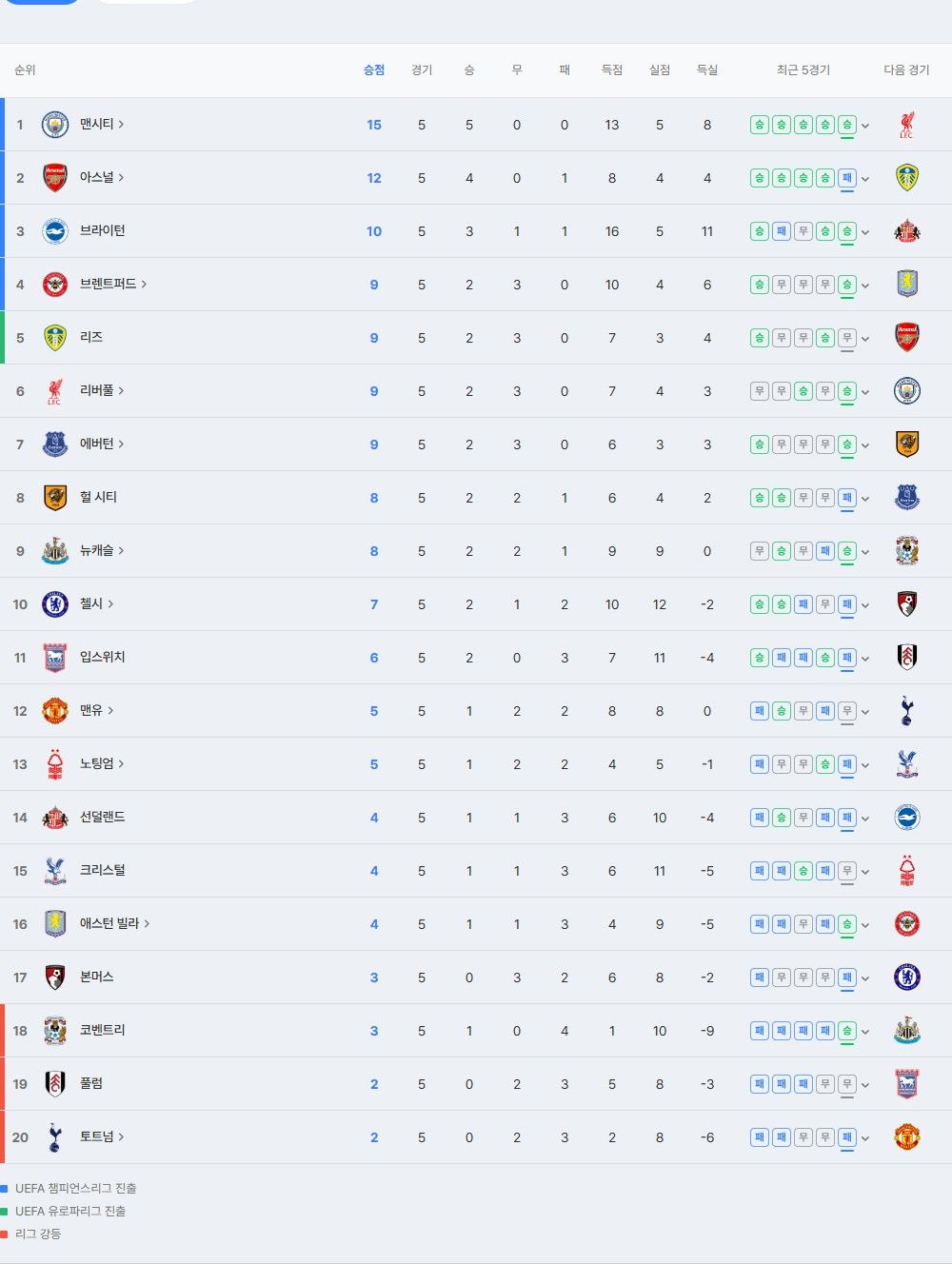This screenshot has width=952, height=1264.
Task: Expand recent matches chevron for 맨시티
Action: pos(865,126)
